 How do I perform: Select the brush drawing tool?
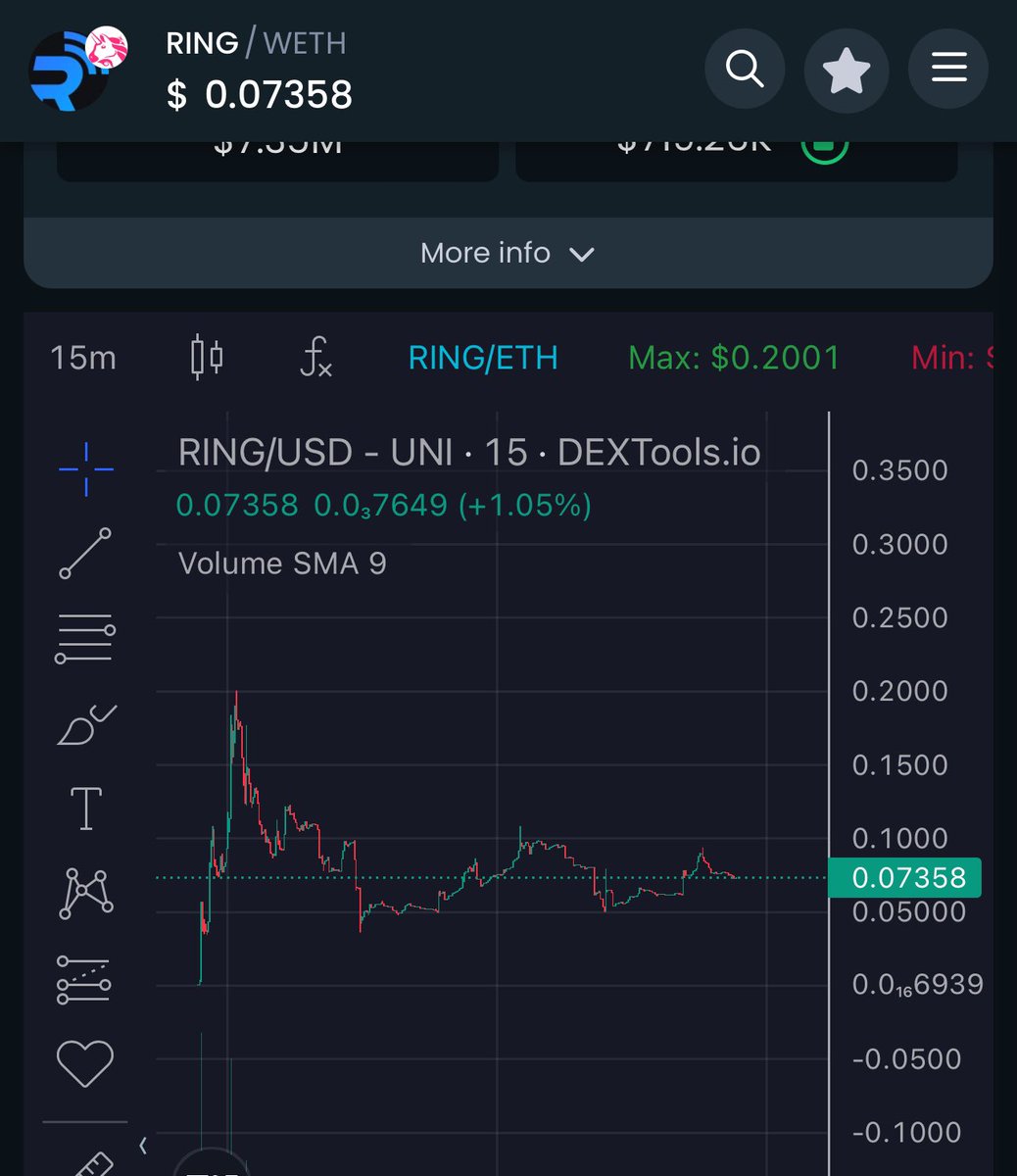pyautogui.click(x=86, y=725)
